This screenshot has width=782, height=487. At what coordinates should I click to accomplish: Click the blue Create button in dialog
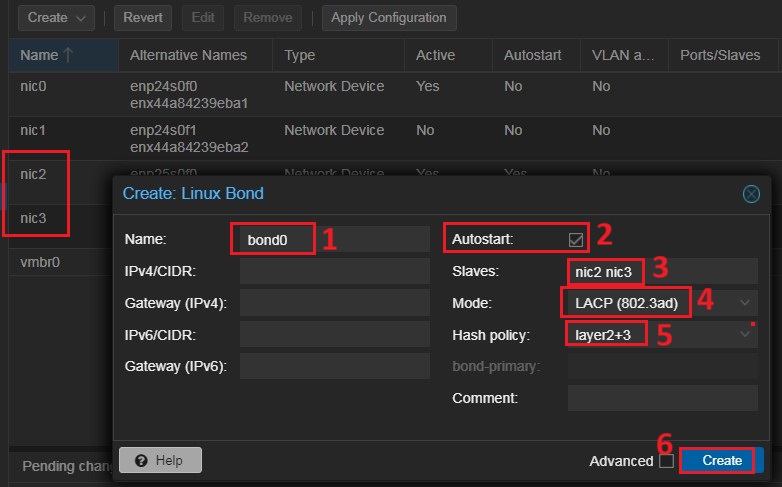[x=722, y=460]
